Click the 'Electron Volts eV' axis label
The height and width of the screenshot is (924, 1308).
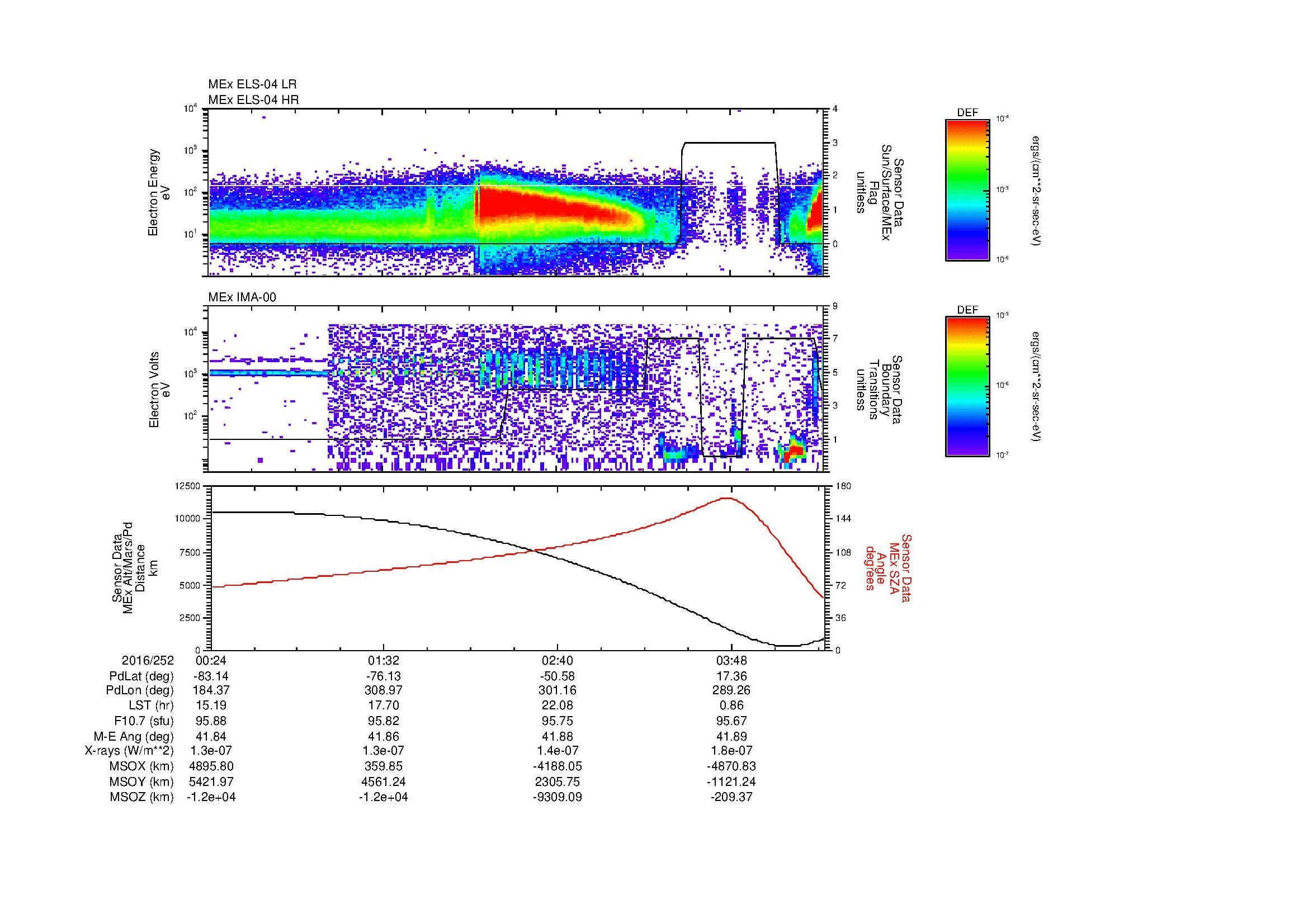(x=159, y=390)
